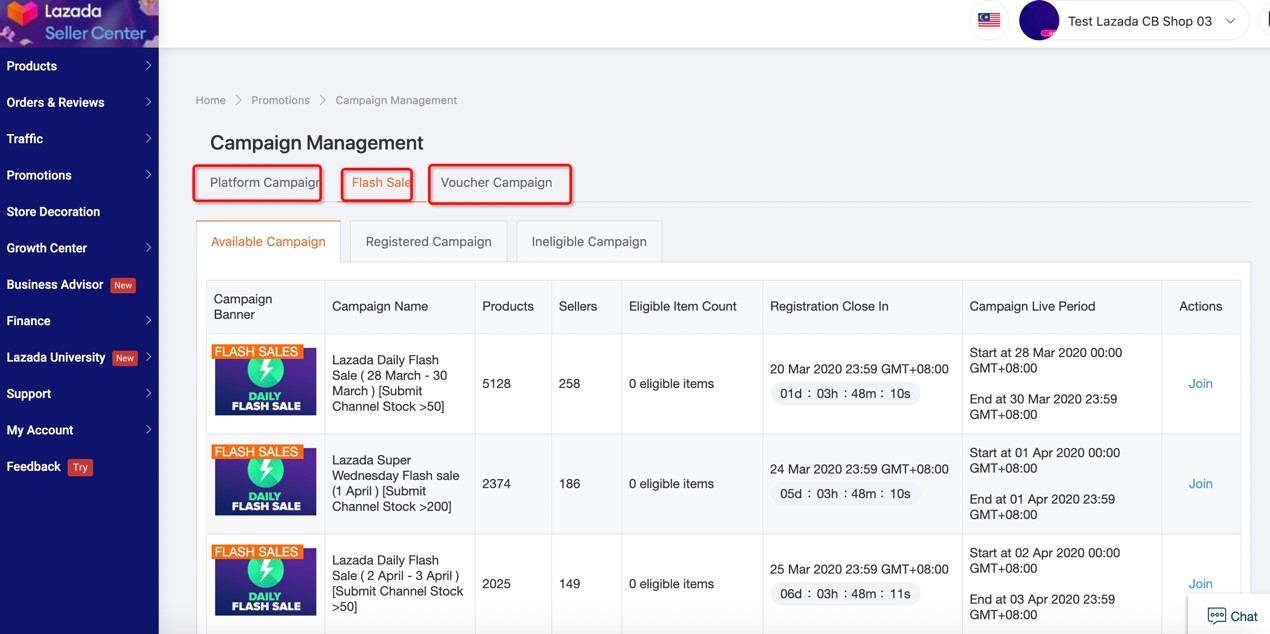The height and width of the screenshot is (634, 1270).
Task: Open the Chat widget
Action: [1232, 616]
